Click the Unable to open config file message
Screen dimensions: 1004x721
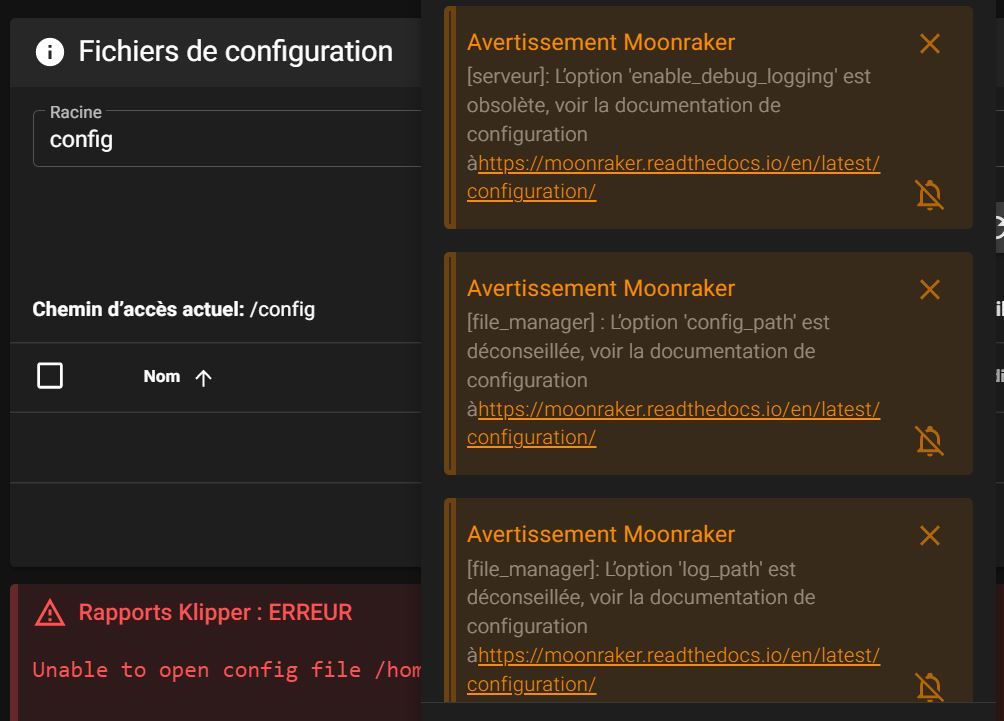tap(227, 670)
